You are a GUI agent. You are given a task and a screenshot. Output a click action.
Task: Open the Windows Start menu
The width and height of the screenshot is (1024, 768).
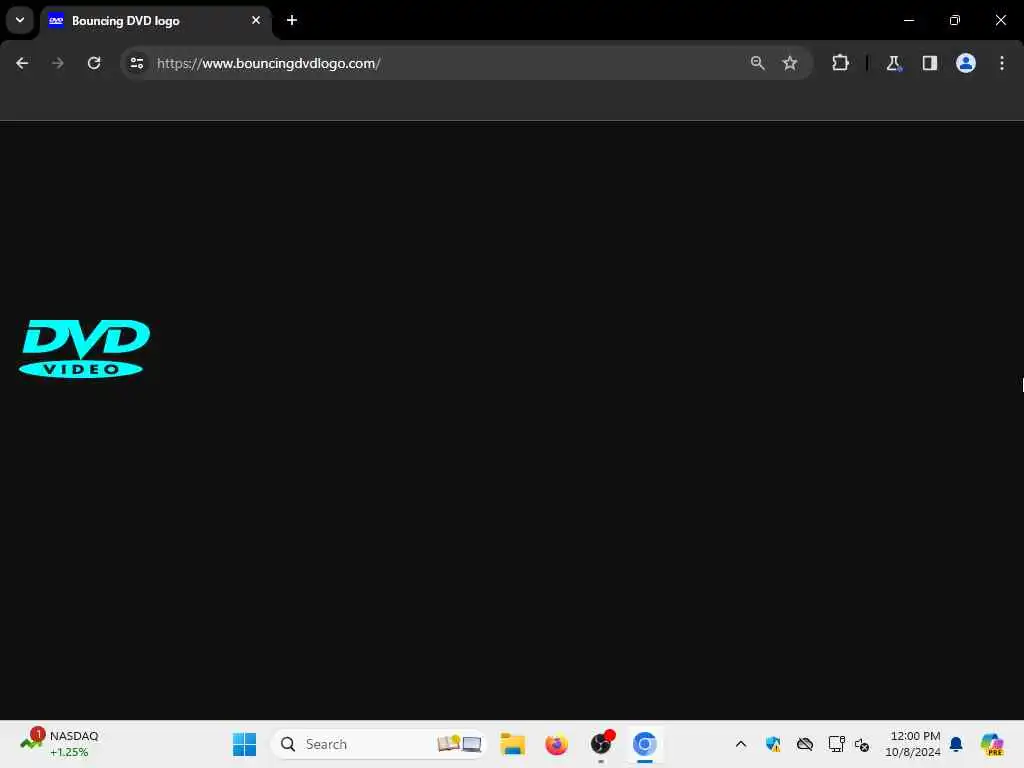point(244,744)
